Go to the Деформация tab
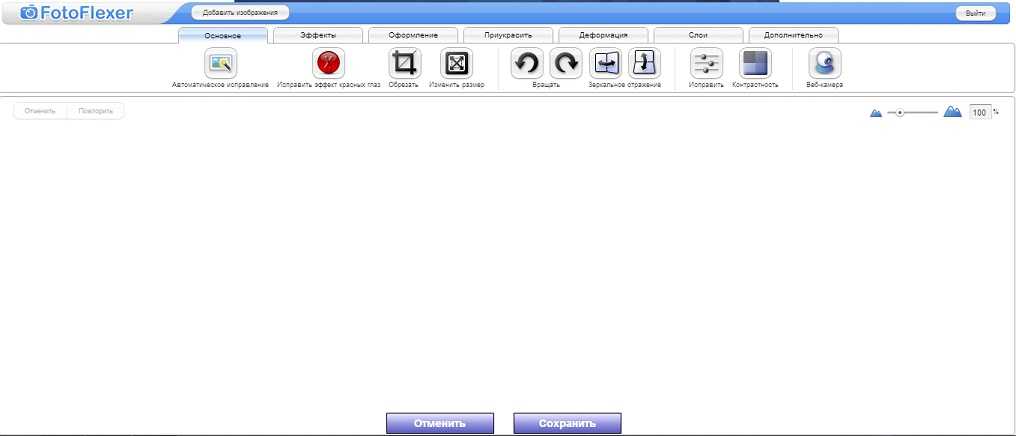 click(x=603, y=35)
